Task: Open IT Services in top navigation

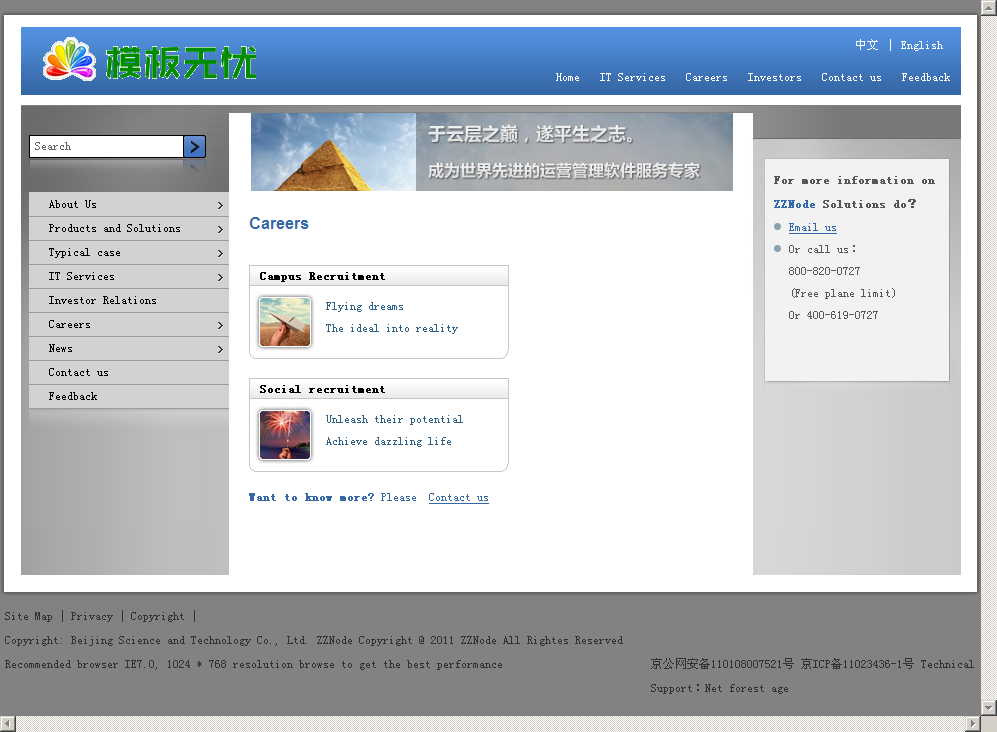Action: 632,78
